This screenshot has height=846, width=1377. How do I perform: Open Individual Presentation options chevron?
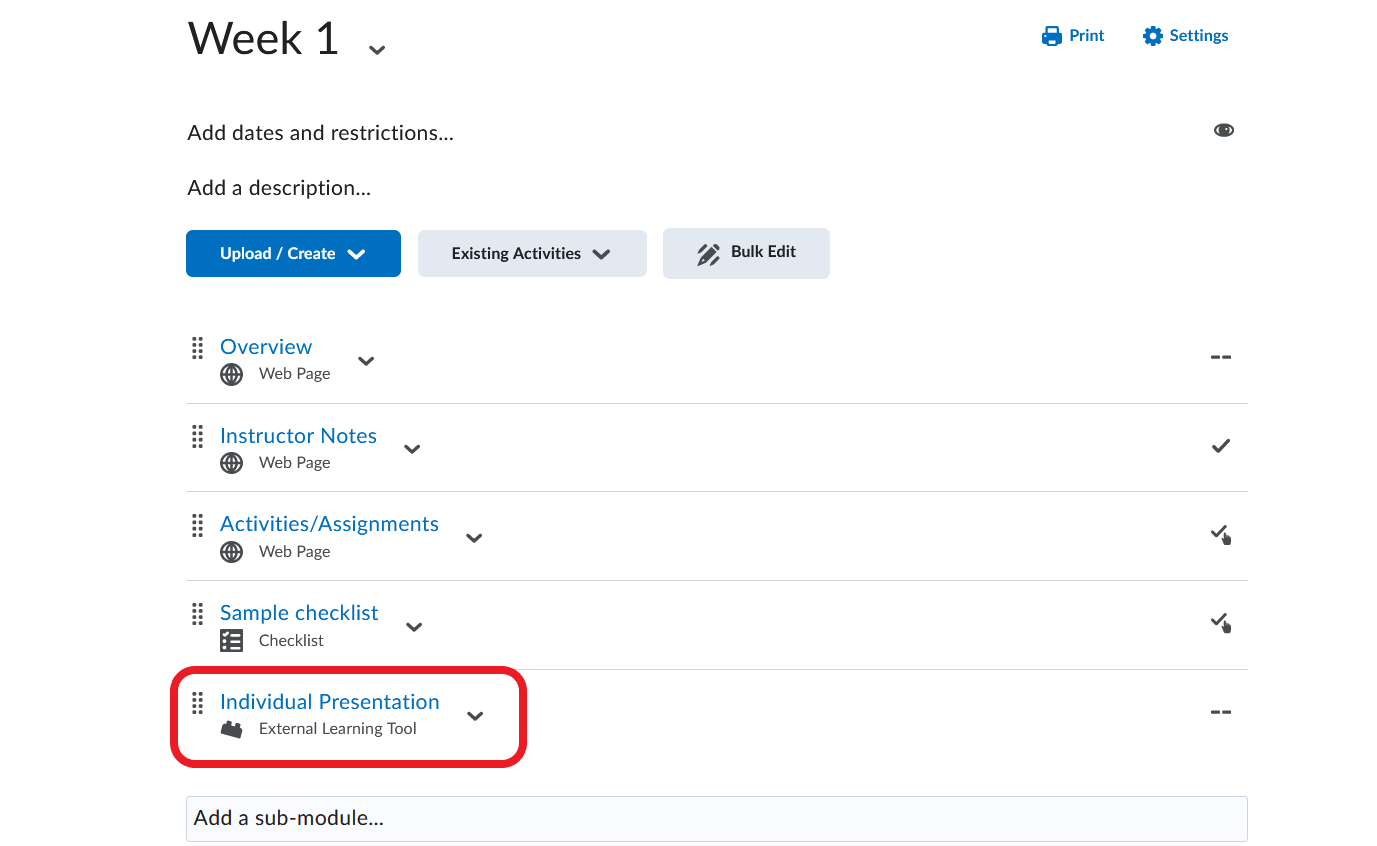[x=475, y=716]
